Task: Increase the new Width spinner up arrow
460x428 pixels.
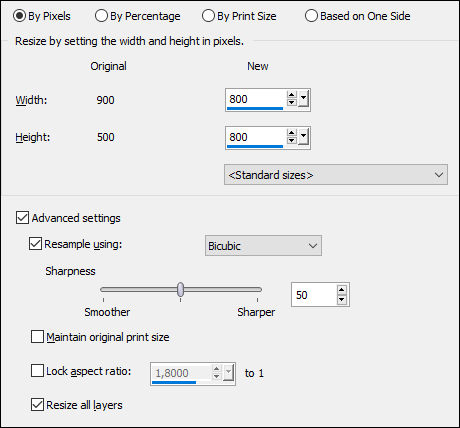Action: click(x=292, y=95)
